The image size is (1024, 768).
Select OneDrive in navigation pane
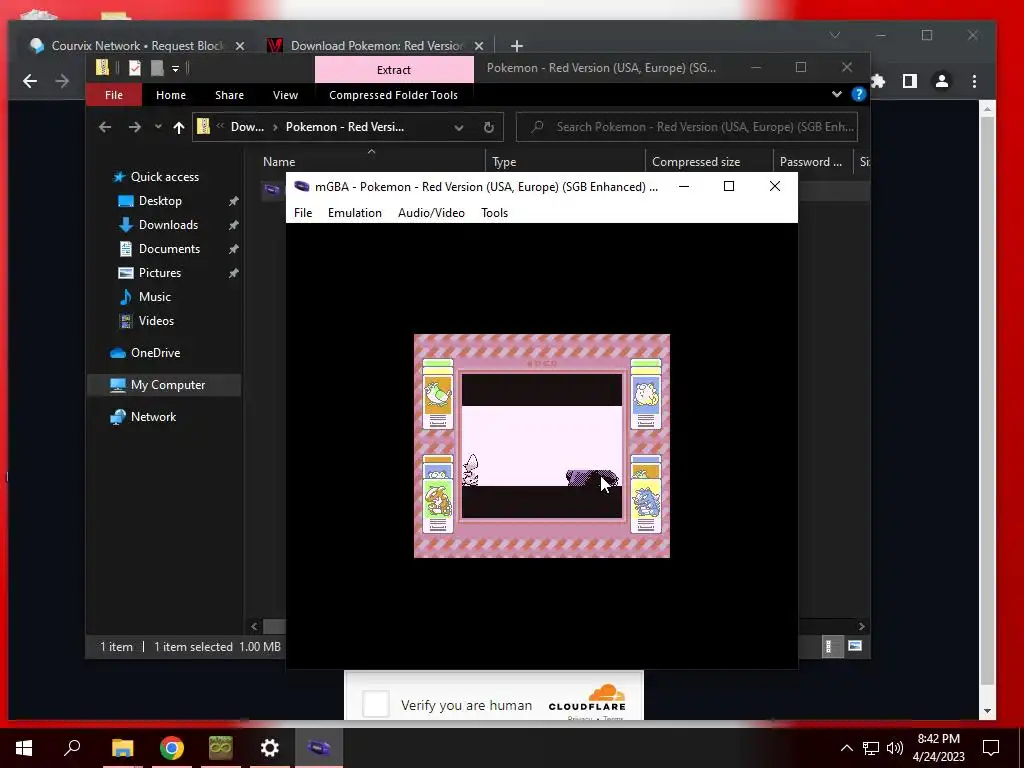pos(155,353)
